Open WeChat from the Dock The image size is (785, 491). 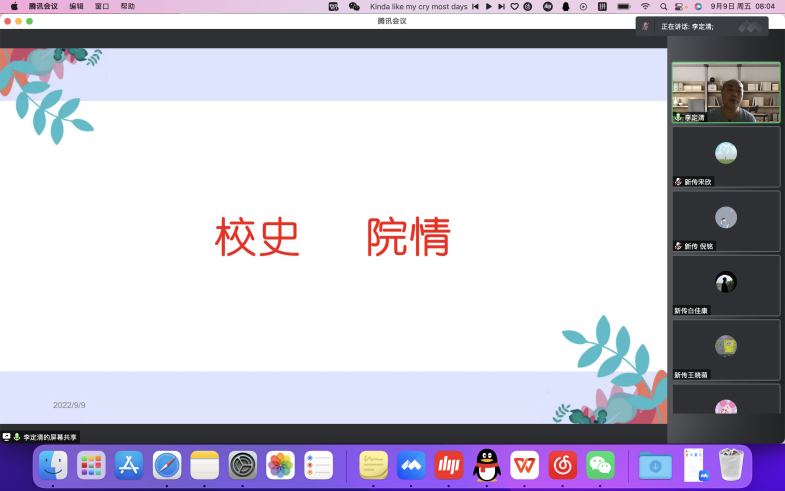(600, 465)
